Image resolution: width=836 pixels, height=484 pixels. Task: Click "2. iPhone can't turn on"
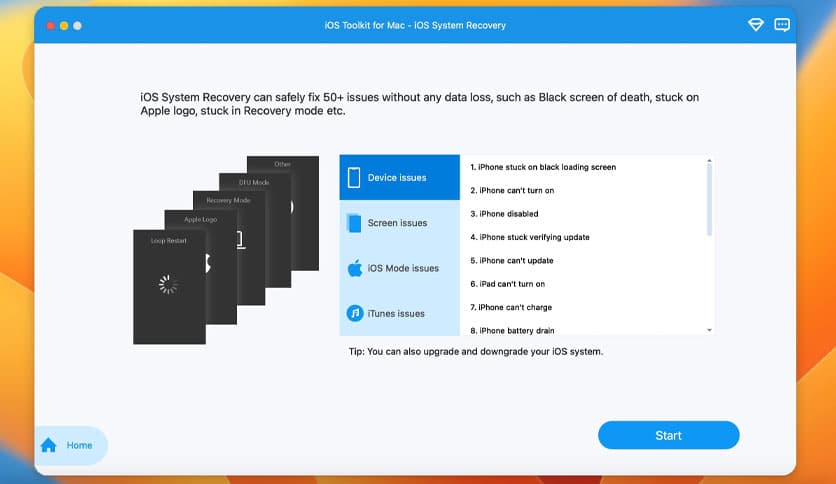(x=512, y=190)
